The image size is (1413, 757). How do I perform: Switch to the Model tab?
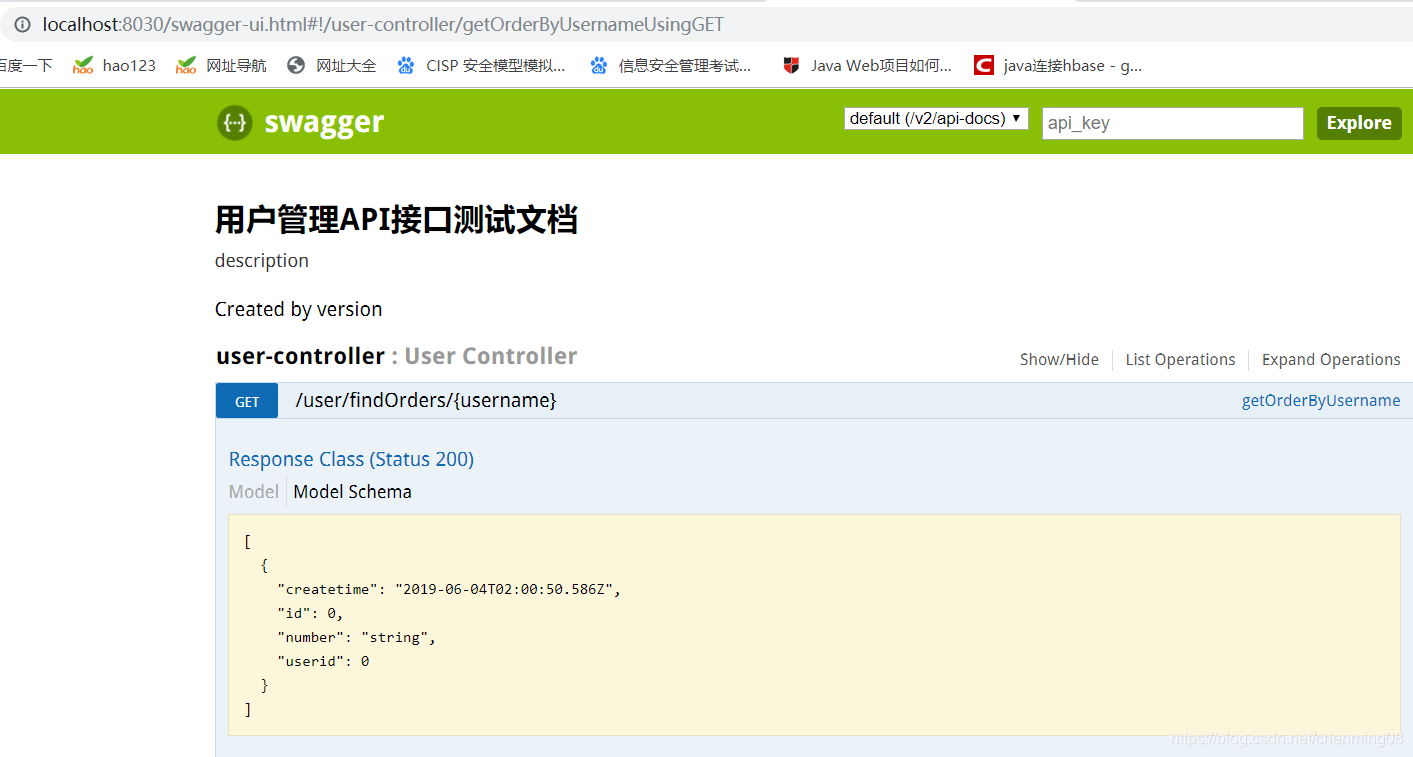(x=254, y=492)
